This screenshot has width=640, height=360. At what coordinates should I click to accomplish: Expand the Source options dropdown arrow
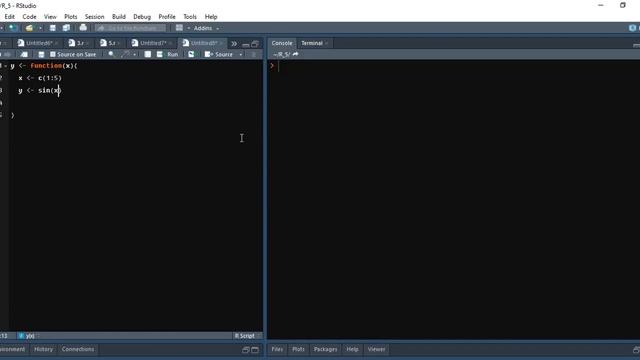click(x=241, y=55)
